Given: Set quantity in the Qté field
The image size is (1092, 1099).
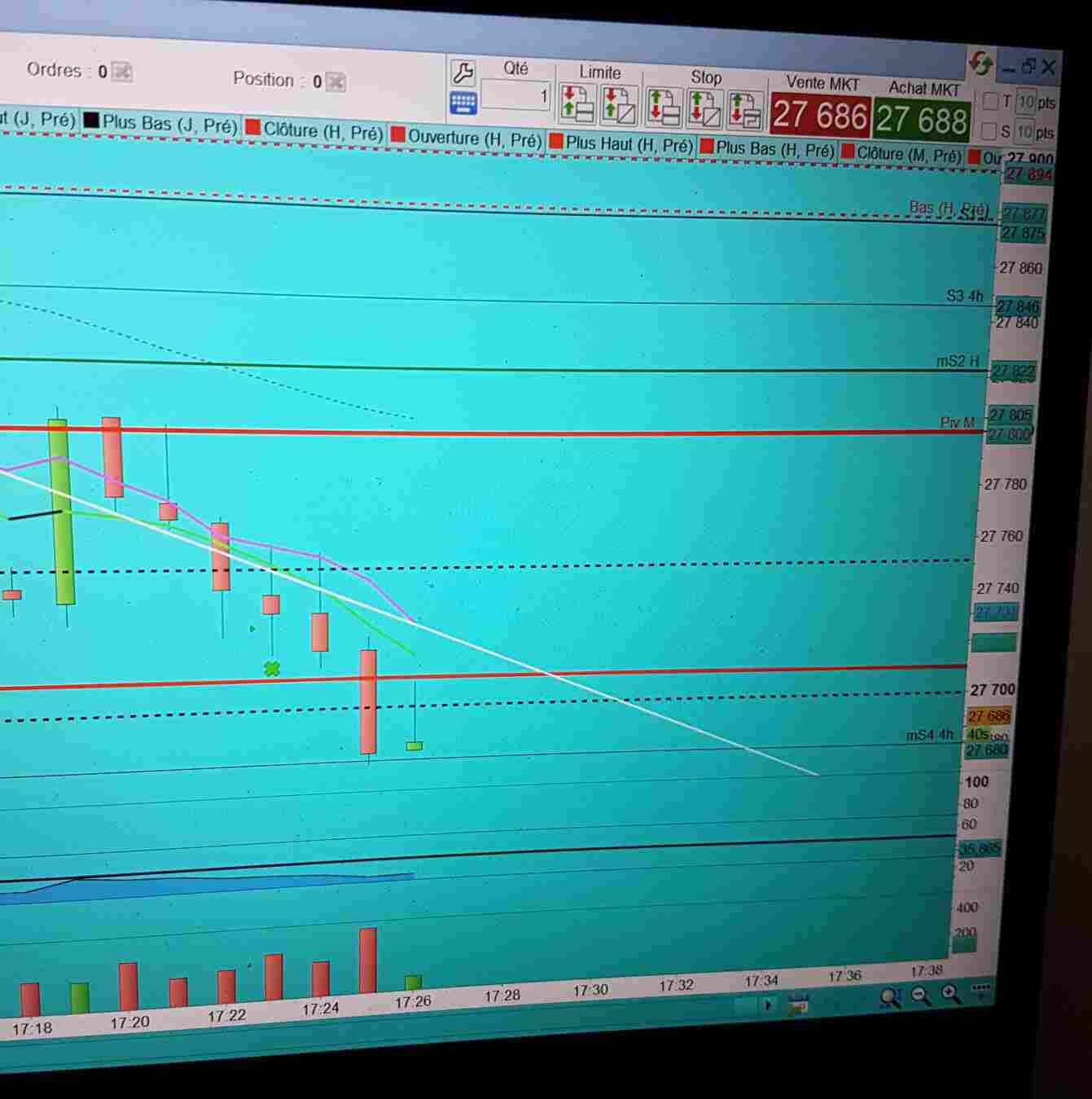Looking at the screenshot, I should pyautogui.click(x=516, y=95).
